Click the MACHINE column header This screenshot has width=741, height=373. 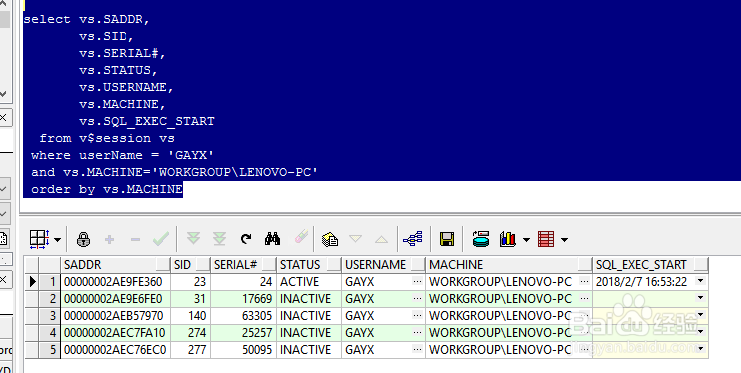click(x=508, y=265)
